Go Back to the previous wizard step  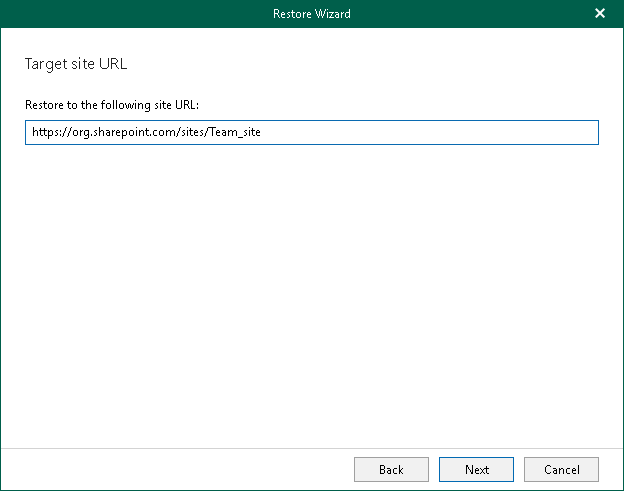pos(391,469)
